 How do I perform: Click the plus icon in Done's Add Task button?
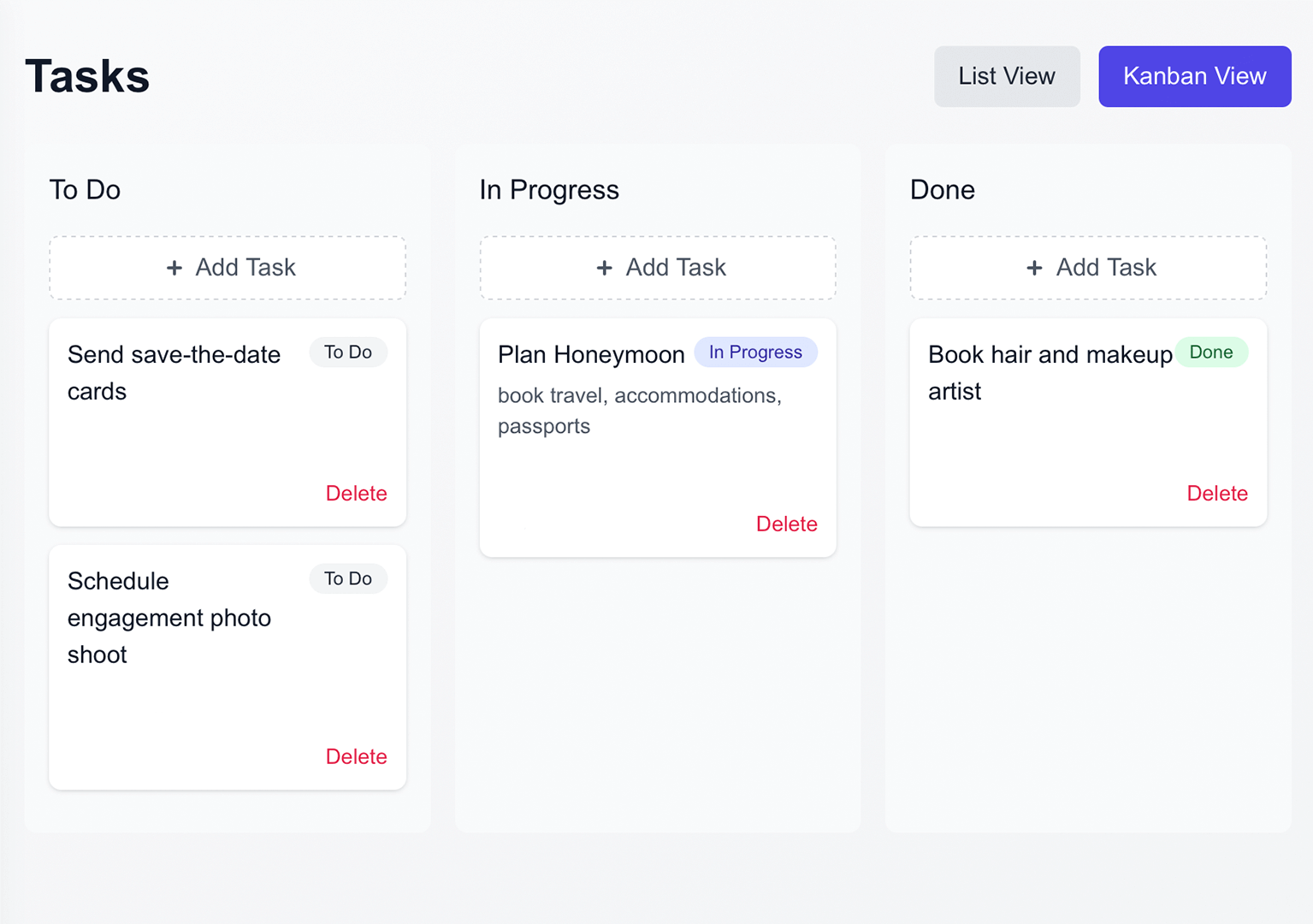1035,268
